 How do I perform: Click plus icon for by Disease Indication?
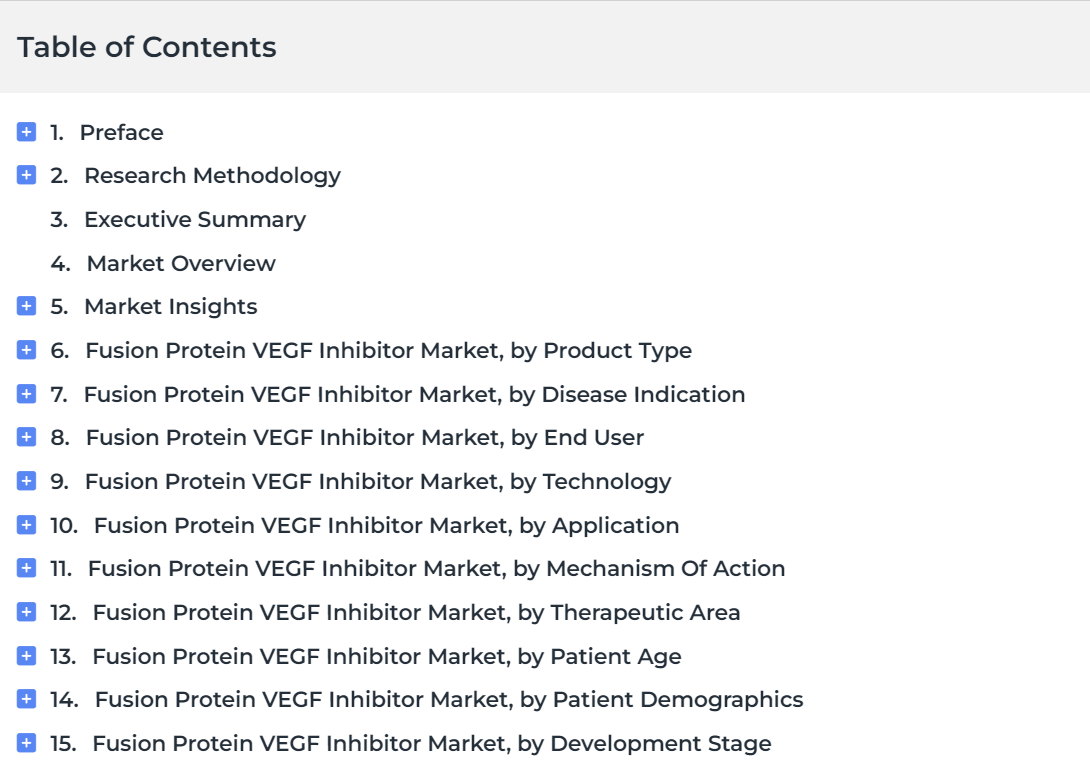26,394
